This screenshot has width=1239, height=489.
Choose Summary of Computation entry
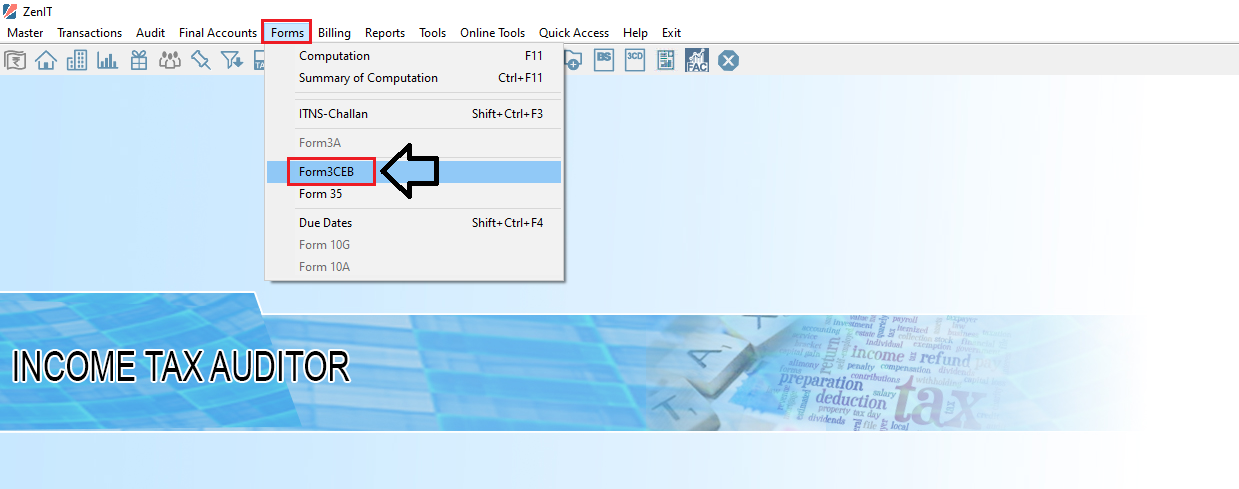[415, 78]
